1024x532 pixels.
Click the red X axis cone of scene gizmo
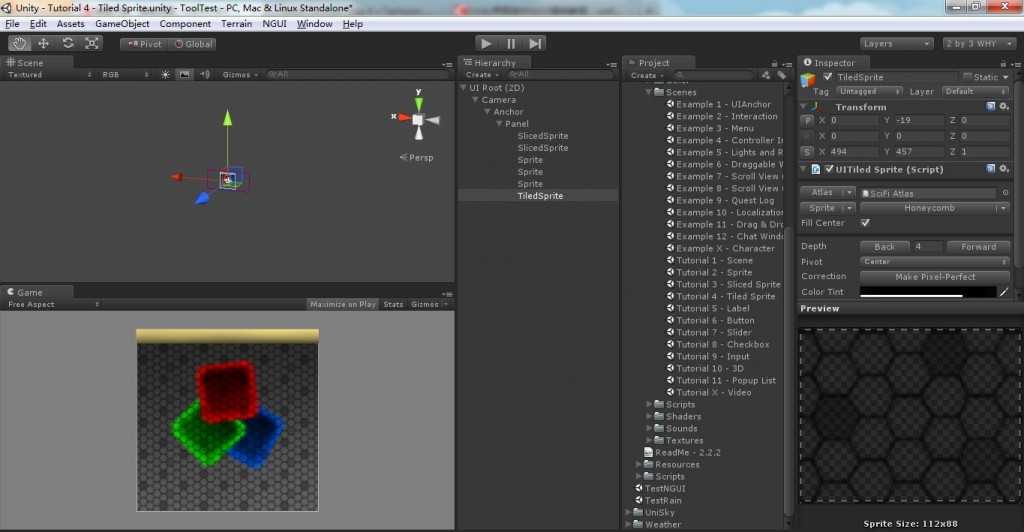(x=404, y=117)
